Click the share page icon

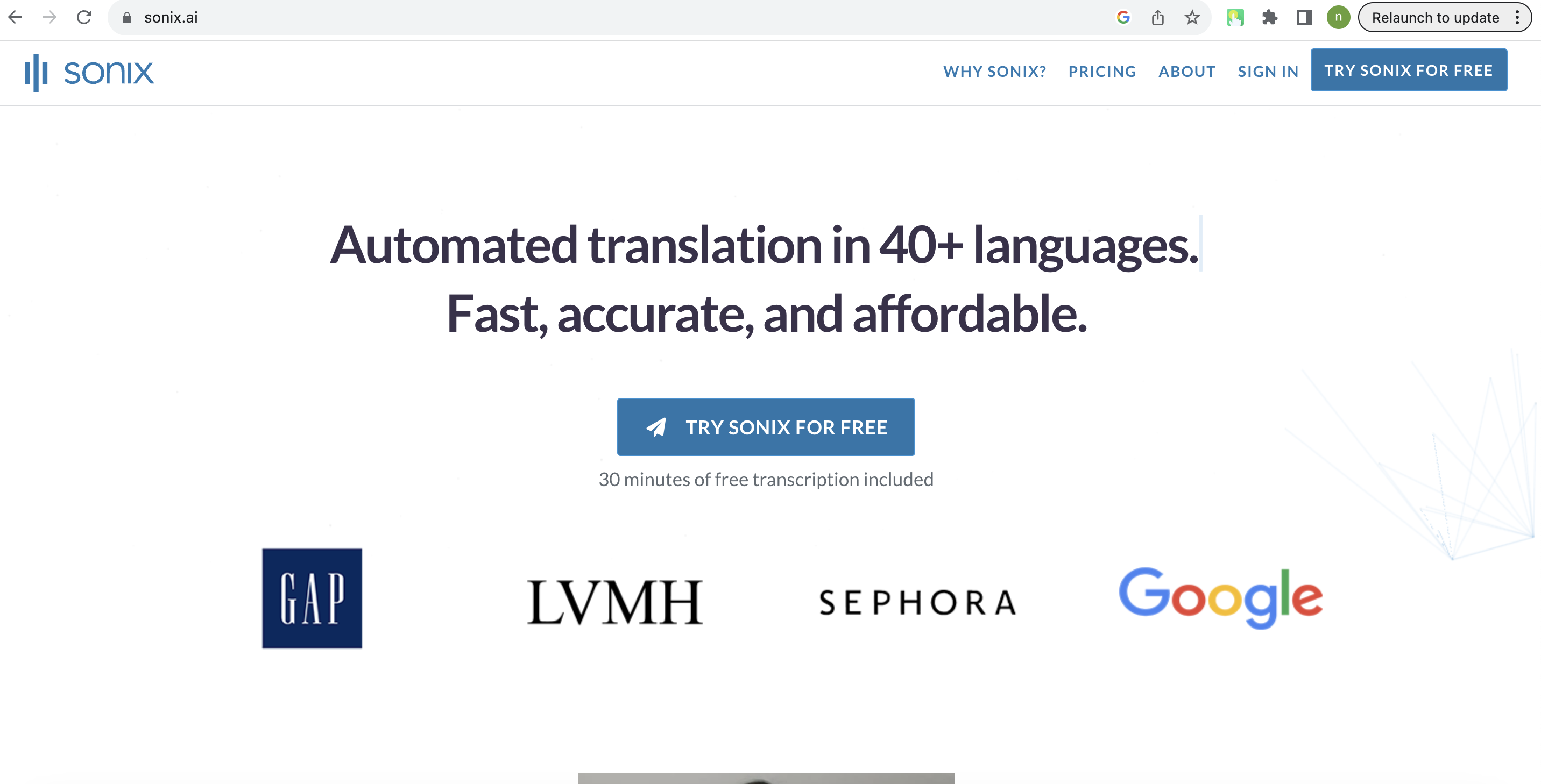point(1157,17)
